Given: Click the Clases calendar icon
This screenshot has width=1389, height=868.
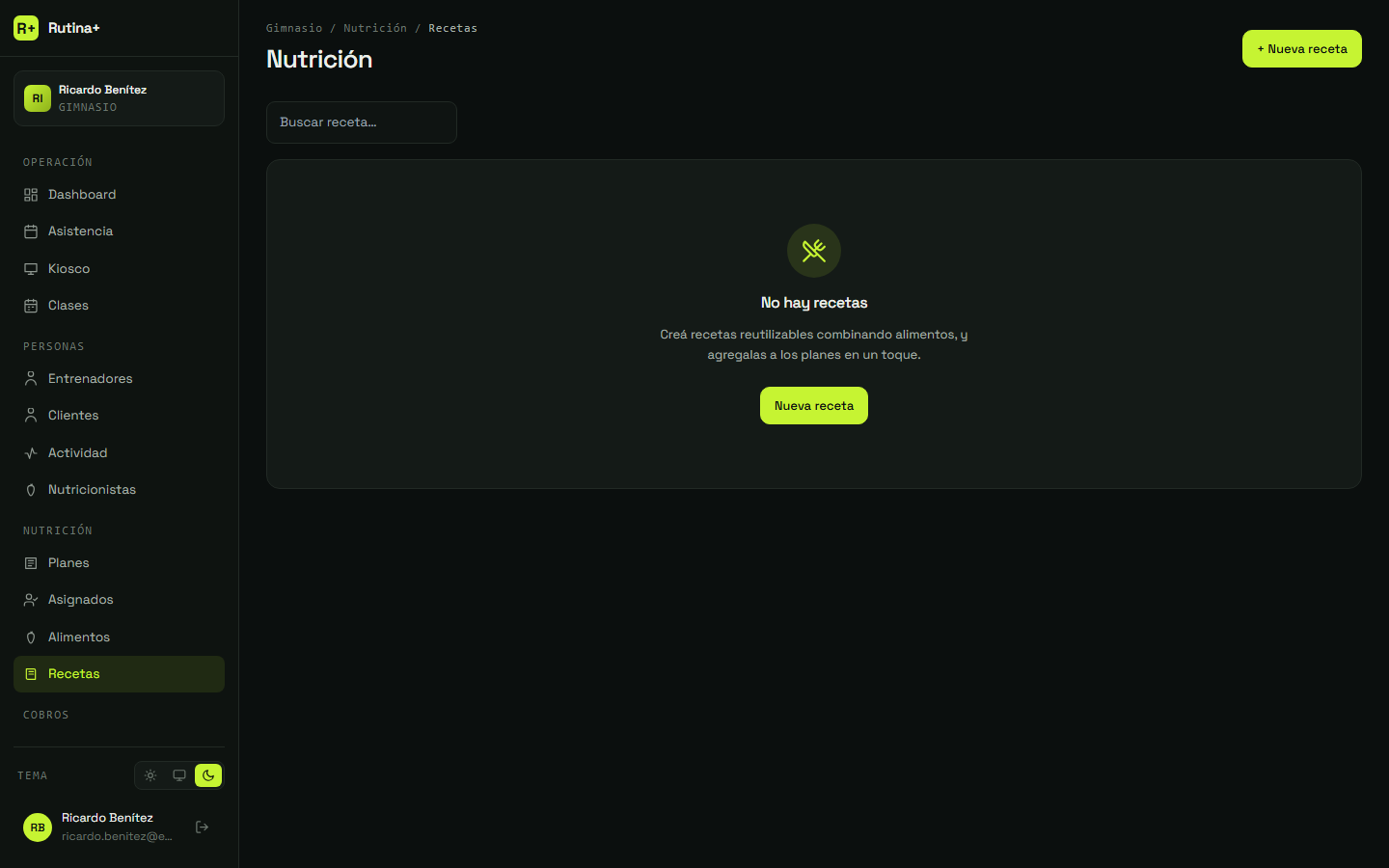Looking at the screenshot, I should coord(31,306).
